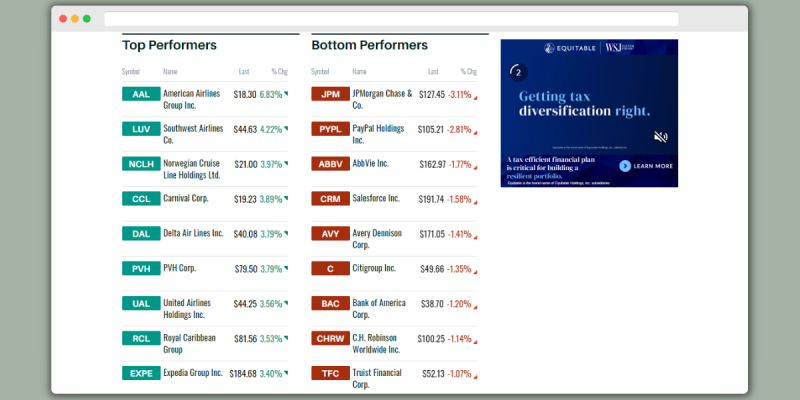Click the $21.00 Norwegian Cruise price

246,165
